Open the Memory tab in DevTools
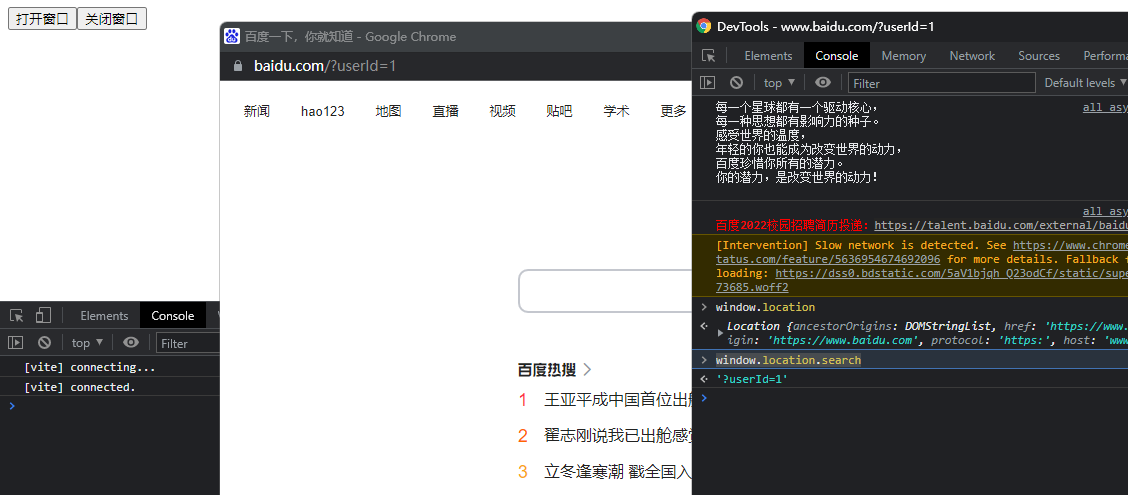Viewport: 1128px width, 495px height. click(903, 55)
